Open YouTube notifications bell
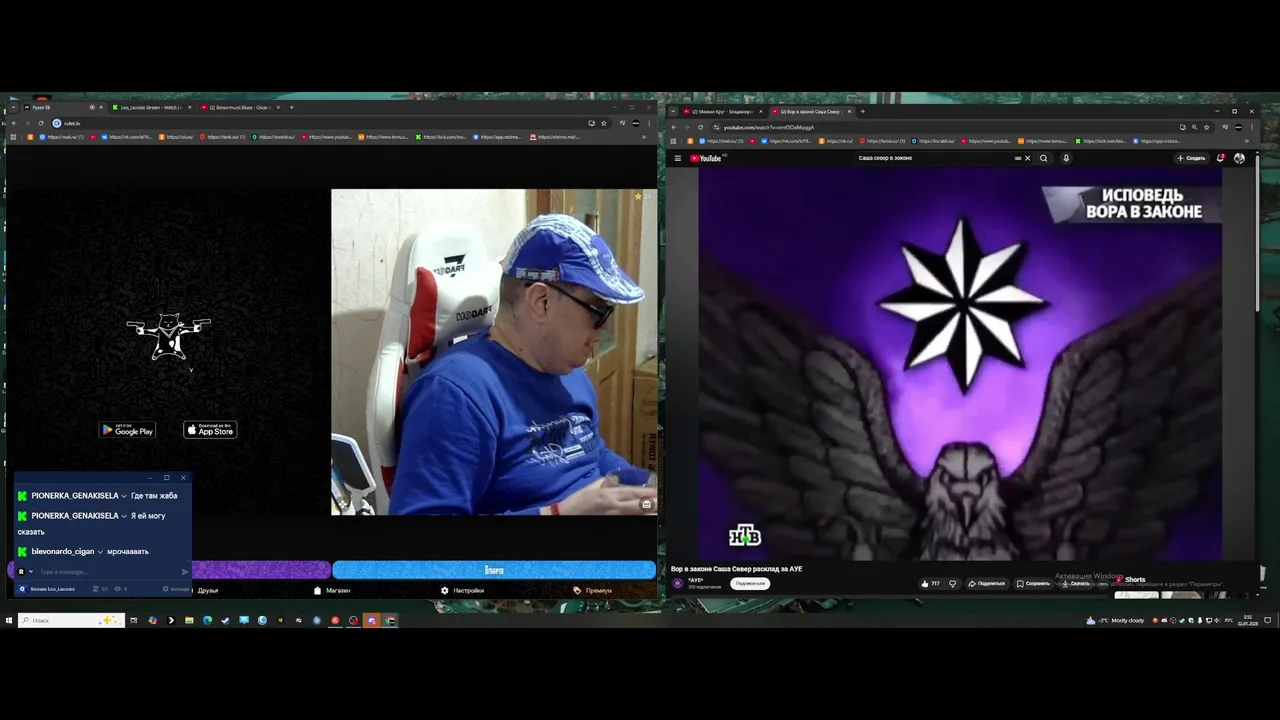Screen dimensions: 1280x720 (x=1221, y=158)
